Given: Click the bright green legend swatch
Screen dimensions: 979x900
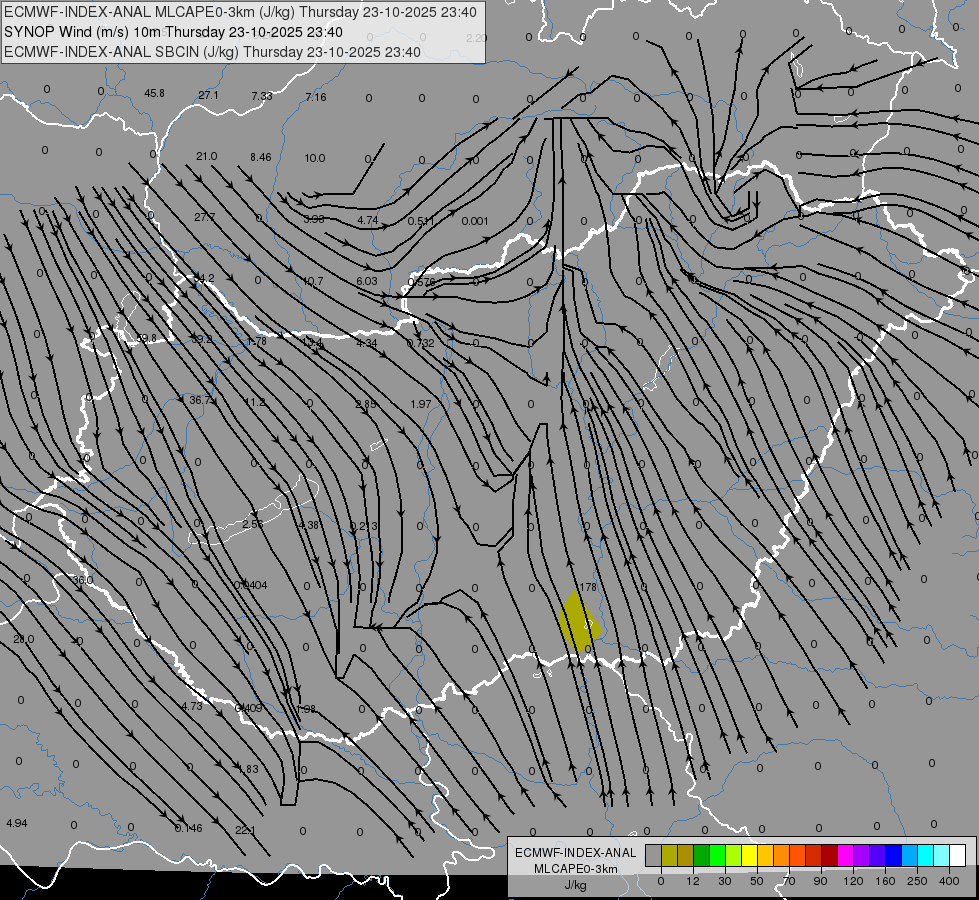Looking at the screenshot, I should click(717, 855).
